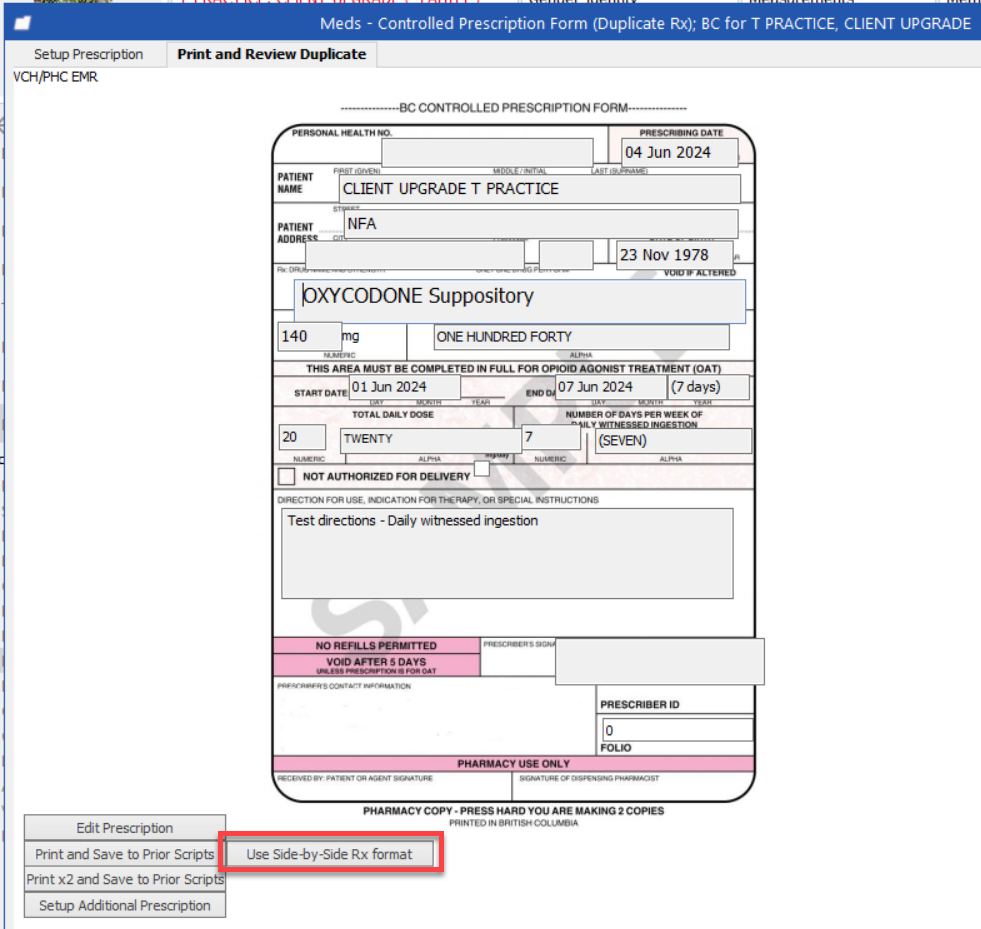Select Print x2 and Save to Prior Scripts
This screenshot has height=929, width=981.
[124, 880]
